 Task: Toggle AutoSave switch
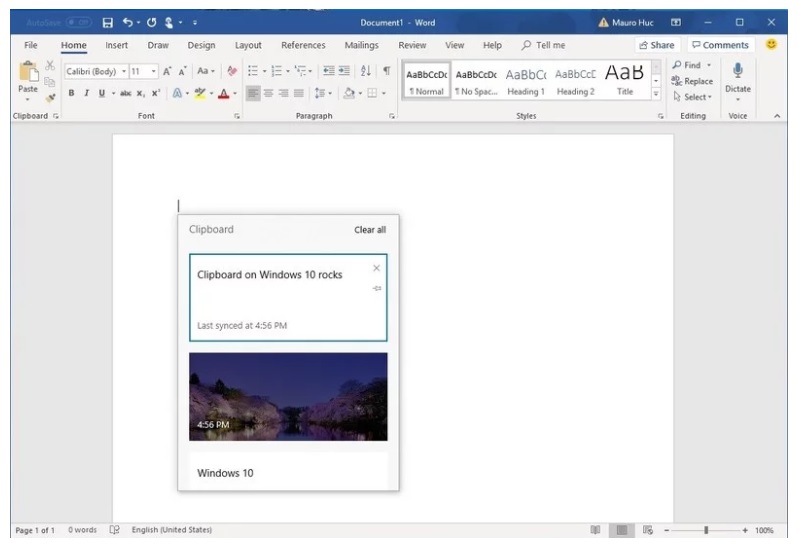point(79,22)
